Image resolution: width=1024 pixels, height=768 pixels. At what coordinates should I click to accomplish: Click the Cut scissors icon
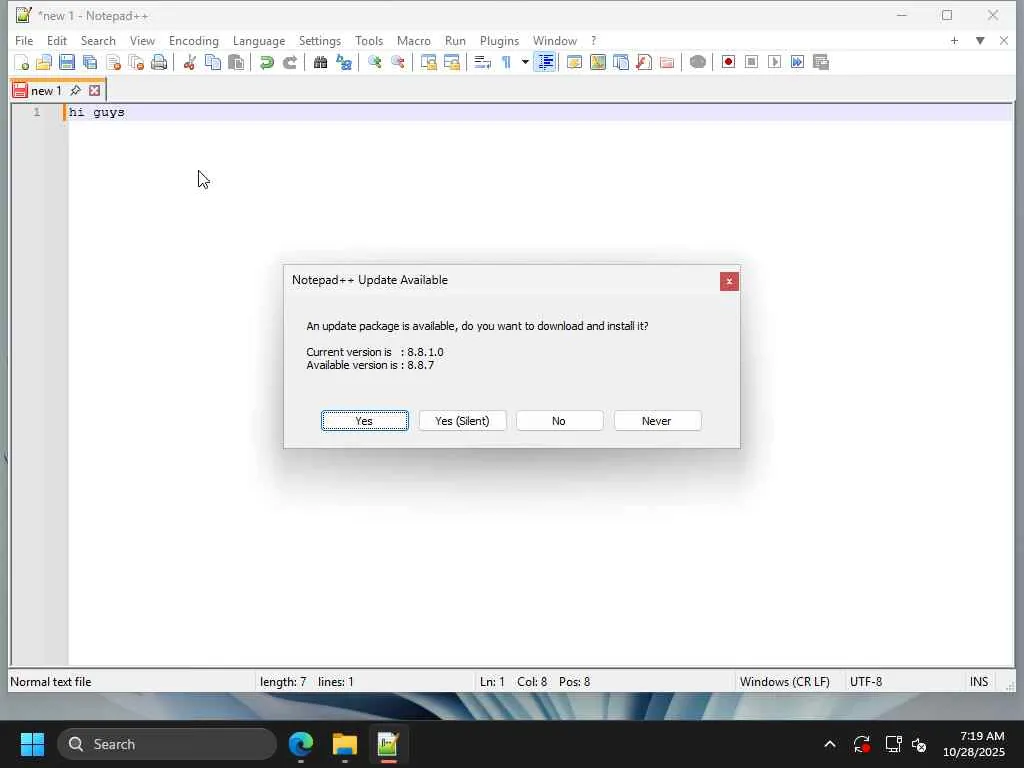click(x=189, y=62)
